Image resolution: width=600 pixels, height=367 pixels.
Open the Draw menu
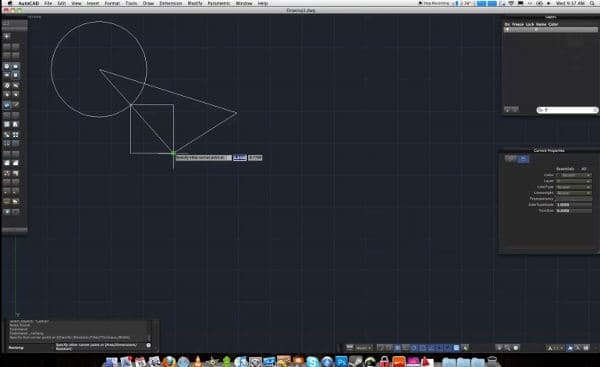[148, 3]
